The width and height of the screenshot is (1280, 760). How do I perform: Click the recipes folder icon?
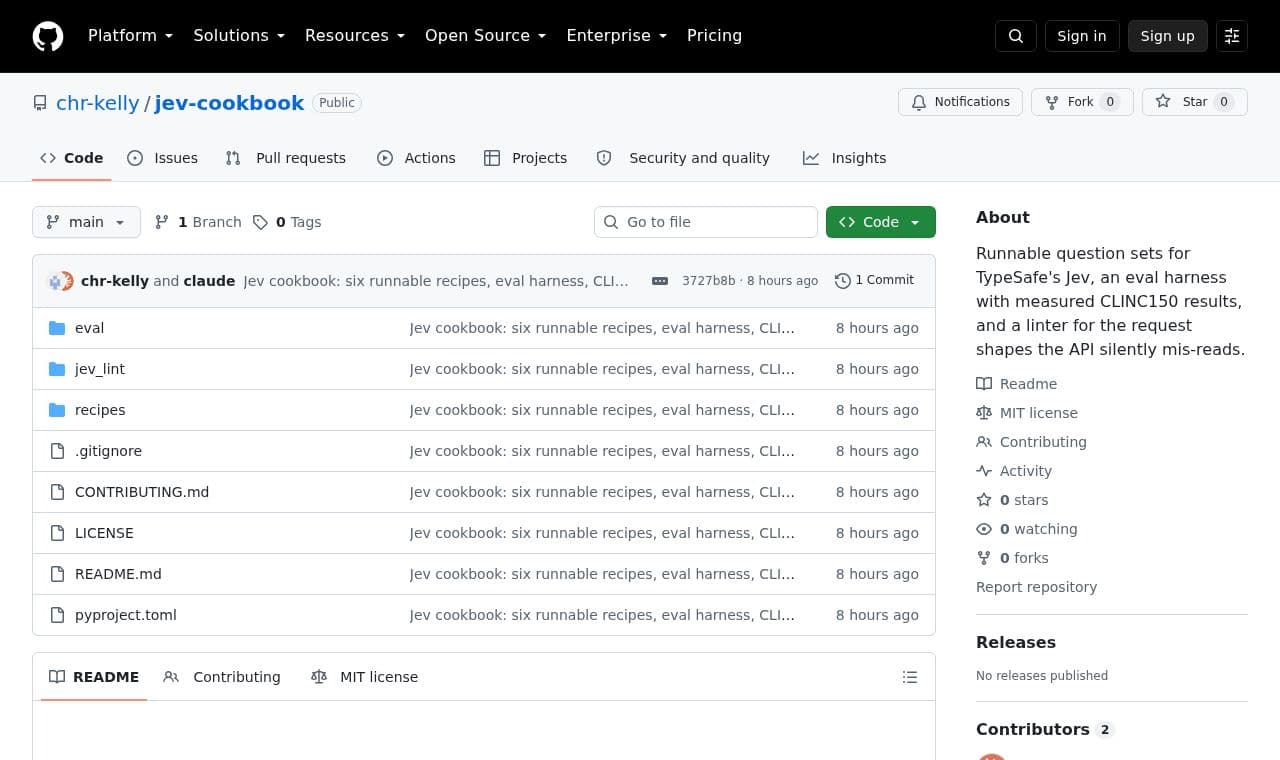tap(57, 410)
